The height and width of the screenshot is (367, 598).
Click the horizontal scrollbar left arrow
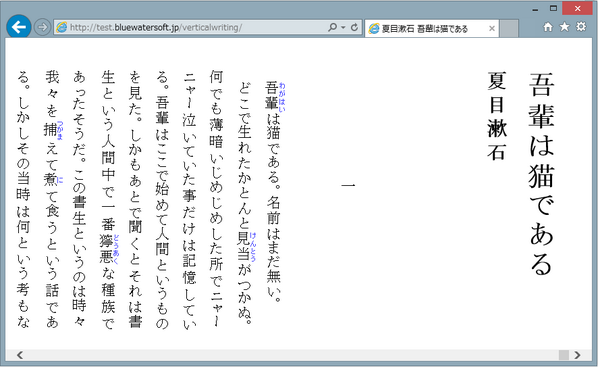click(19, 355)
